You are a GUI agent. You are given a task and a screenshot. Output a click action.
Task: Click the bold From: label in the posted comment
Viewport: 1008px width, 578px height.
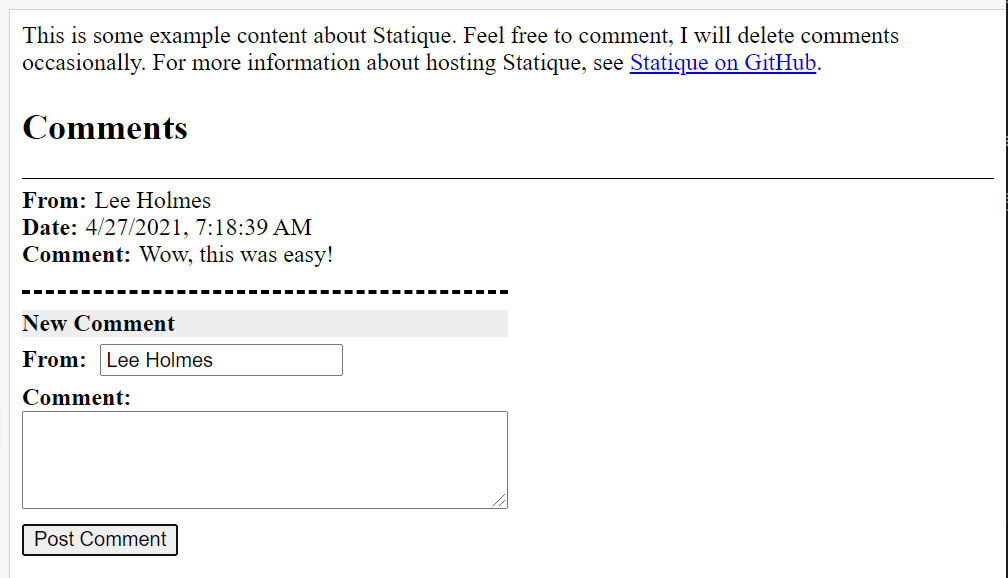[x=55, y=201]
